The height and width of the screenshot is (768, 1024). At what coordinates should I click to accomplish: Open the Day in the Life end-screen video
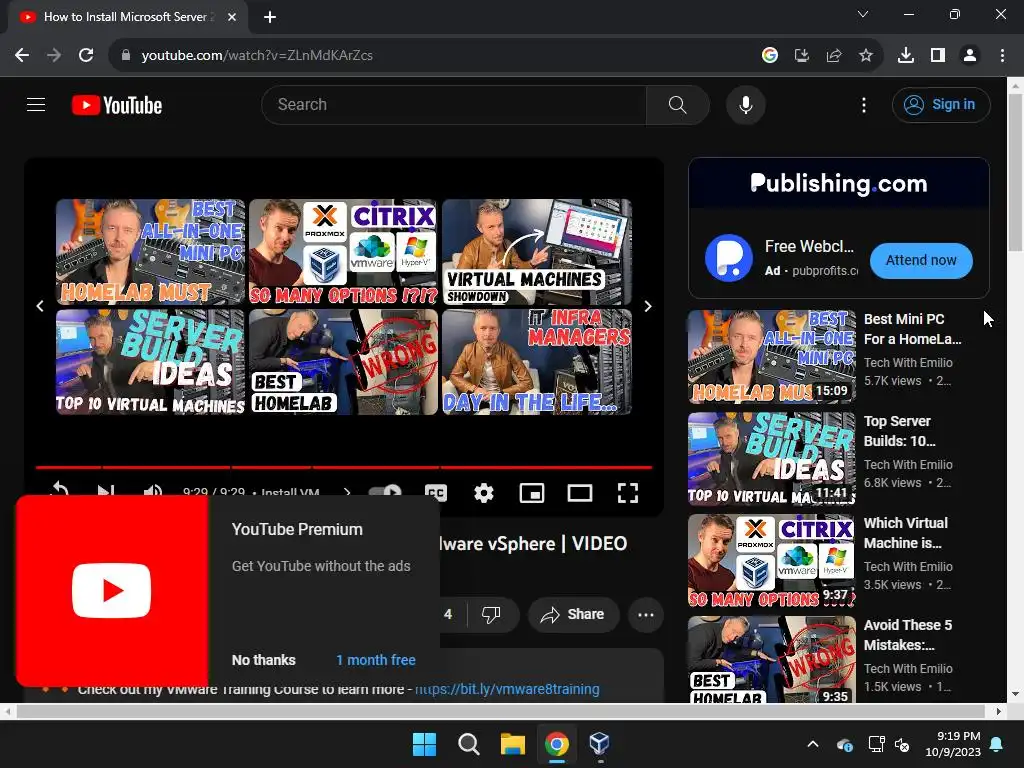tap(537, 362)
